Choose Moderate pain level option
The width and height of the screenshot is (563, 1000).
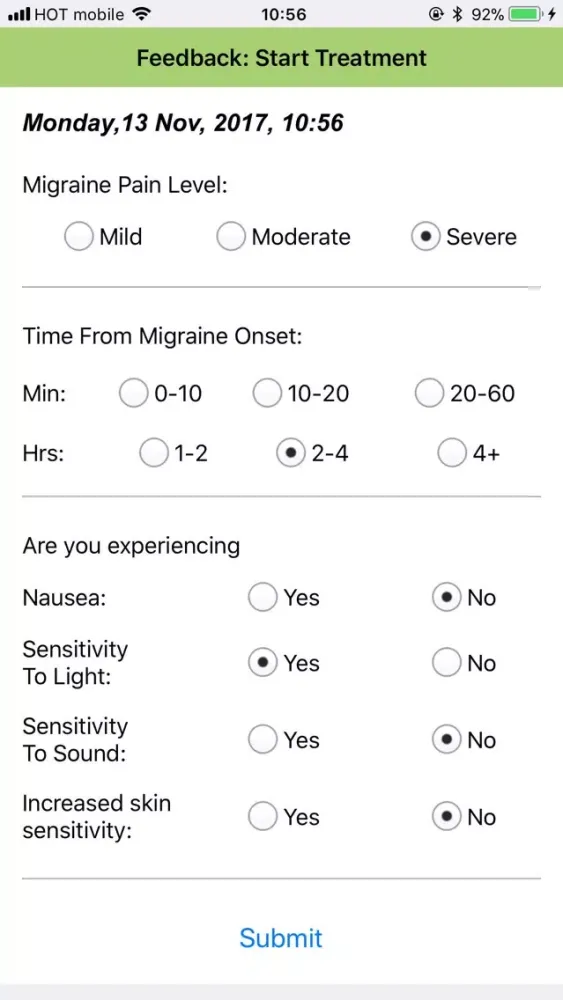230,237
